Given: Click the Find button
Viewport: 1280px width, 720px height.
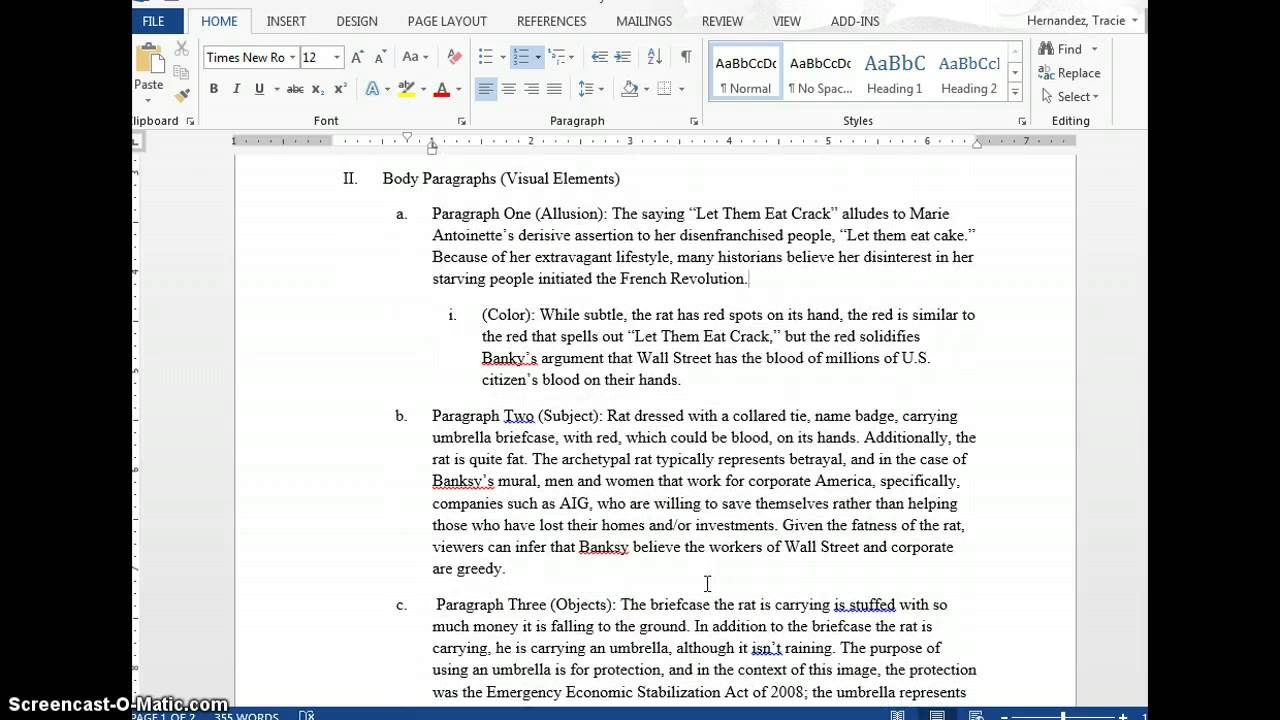Looking at the screenshot, I should click(1060, 49).
